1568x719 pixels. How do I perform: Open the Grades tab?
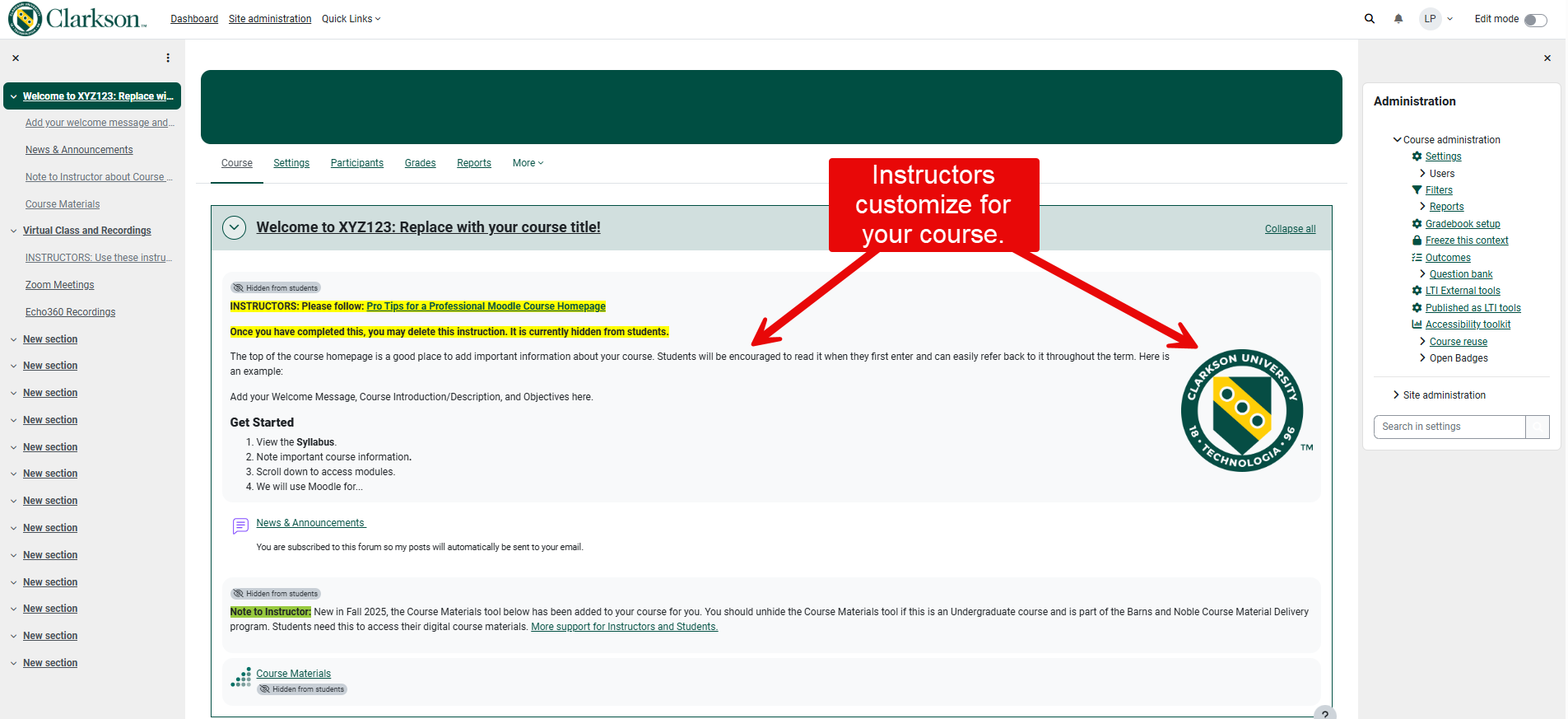click(x=421, y=163)
